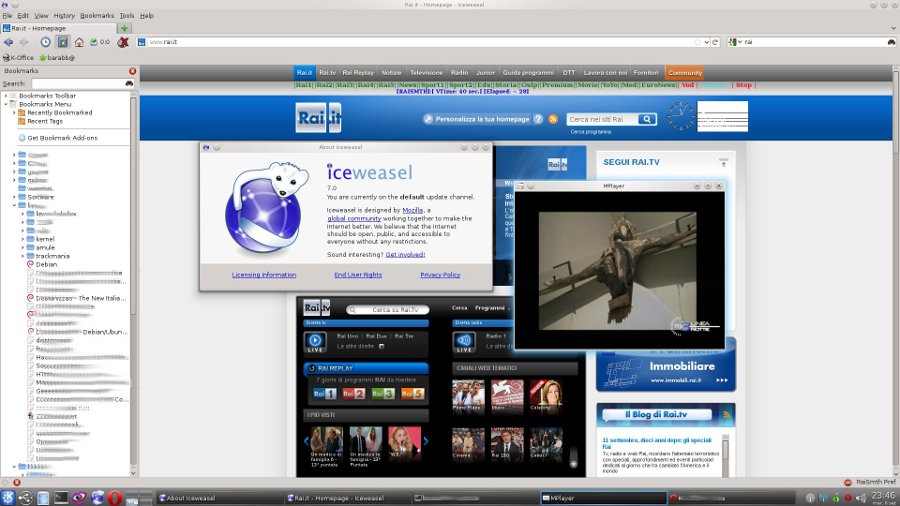Image resolution: width=900 pixels, height=506 pixels.
Task: Open the File menu
Action: pyautogui.click(x=7, y=15)
